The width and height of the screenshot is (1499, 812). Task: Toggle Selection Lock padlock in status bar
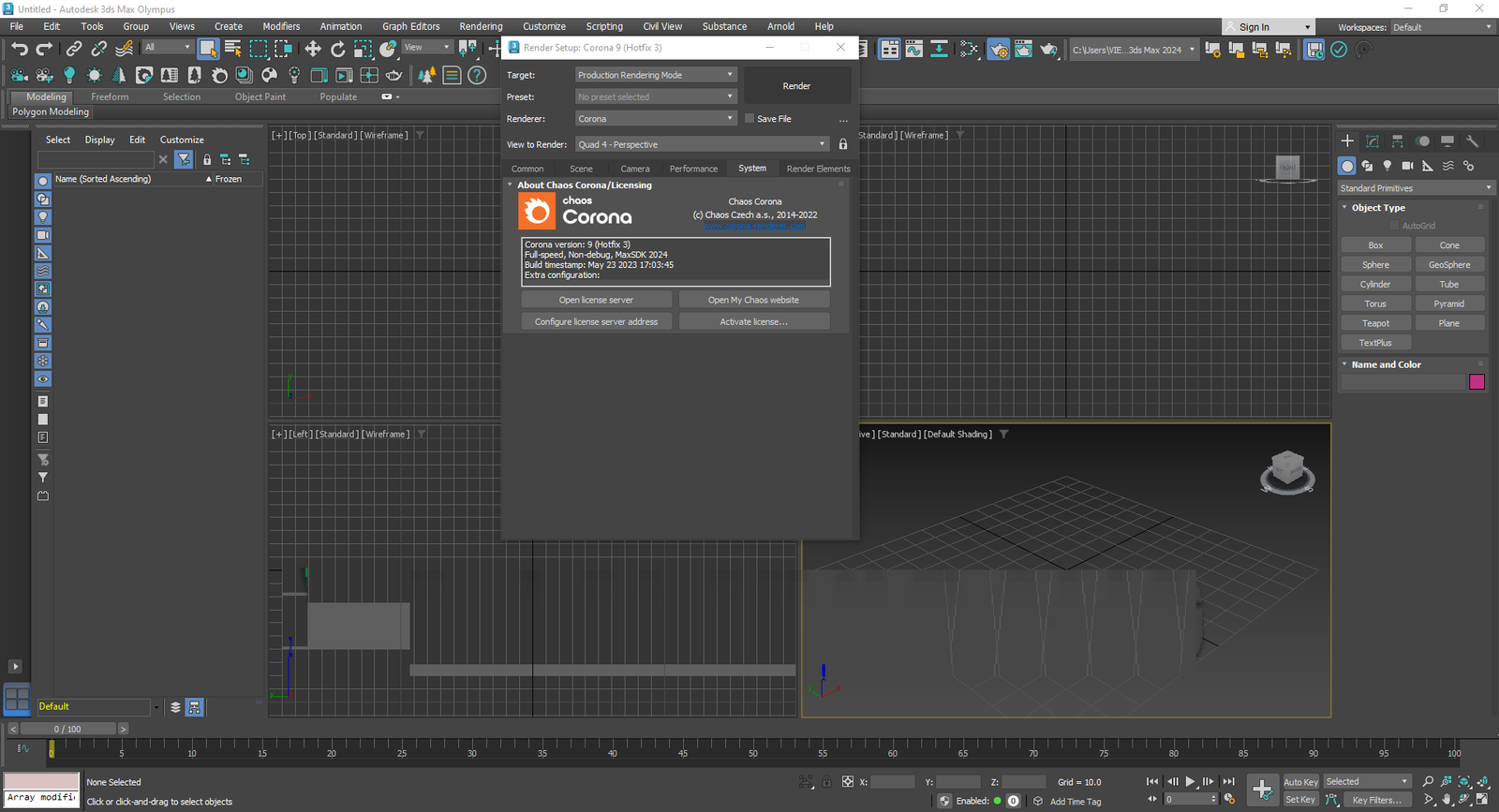(826, 782)
